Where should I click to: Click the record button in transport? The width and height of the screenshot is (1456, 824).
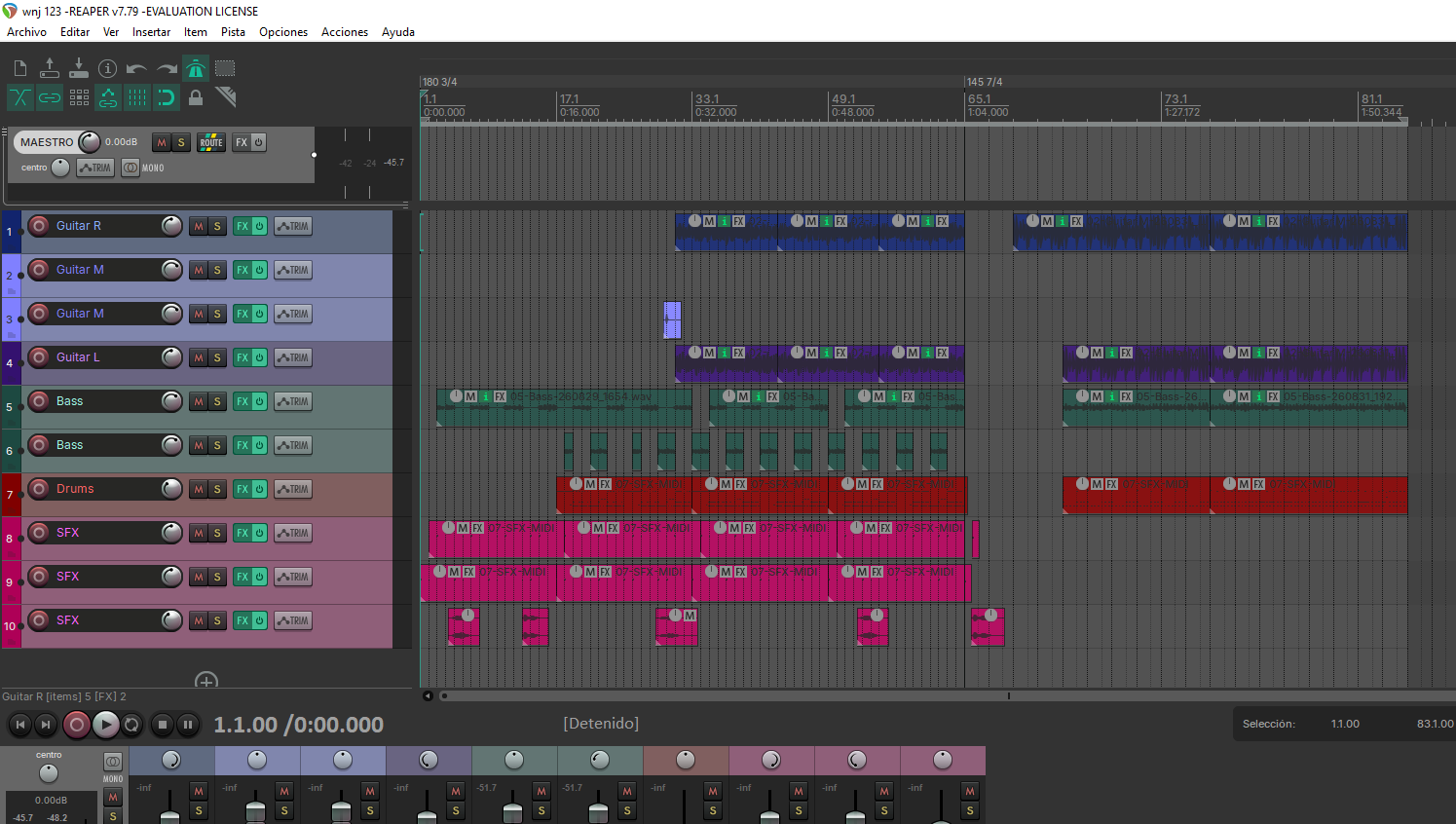77,724
